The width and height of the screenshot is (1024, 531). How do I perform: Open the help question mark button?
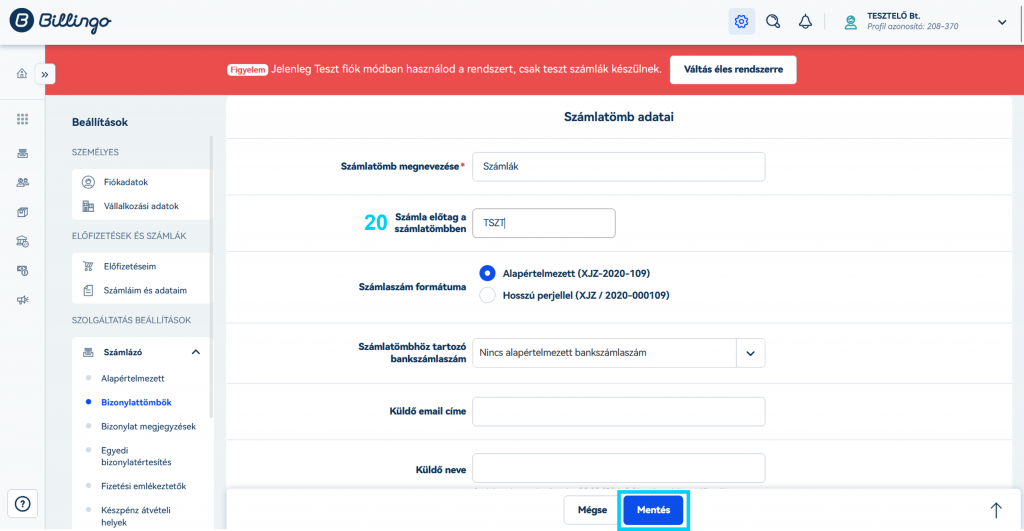(23, 504)
